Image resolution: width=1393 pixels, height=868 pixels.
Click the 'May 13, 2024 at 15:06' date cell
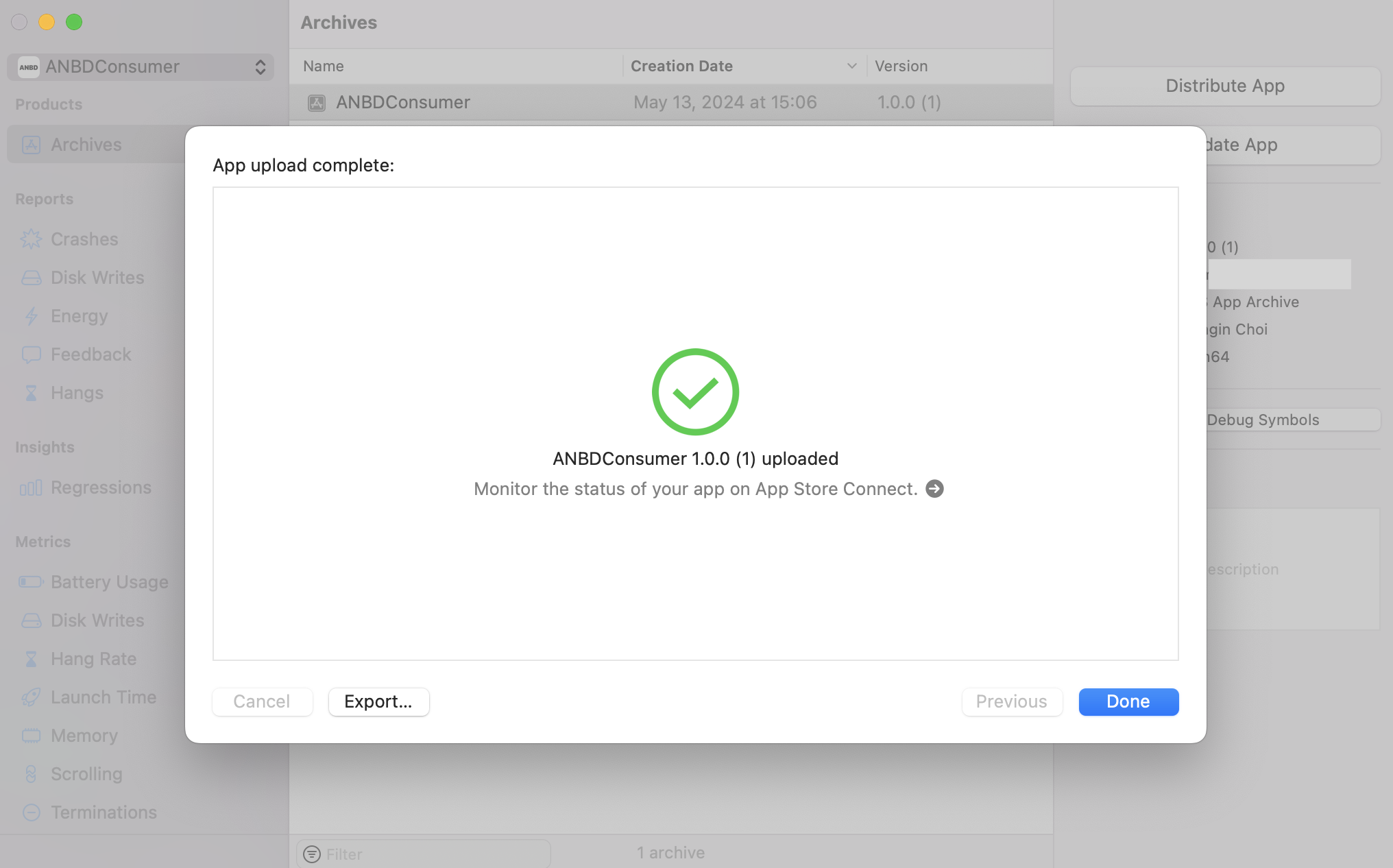pos(725,103)
